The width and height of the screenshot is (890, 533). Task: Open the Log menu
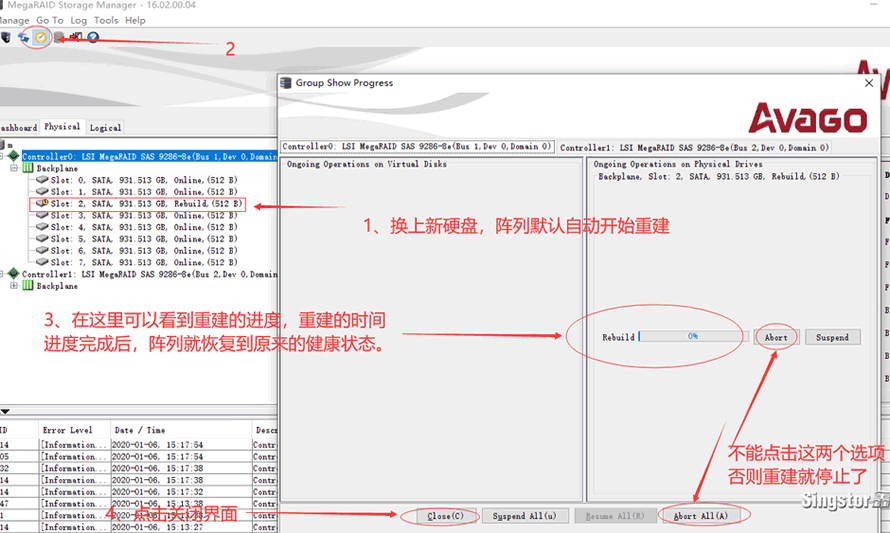pos(78,20)
